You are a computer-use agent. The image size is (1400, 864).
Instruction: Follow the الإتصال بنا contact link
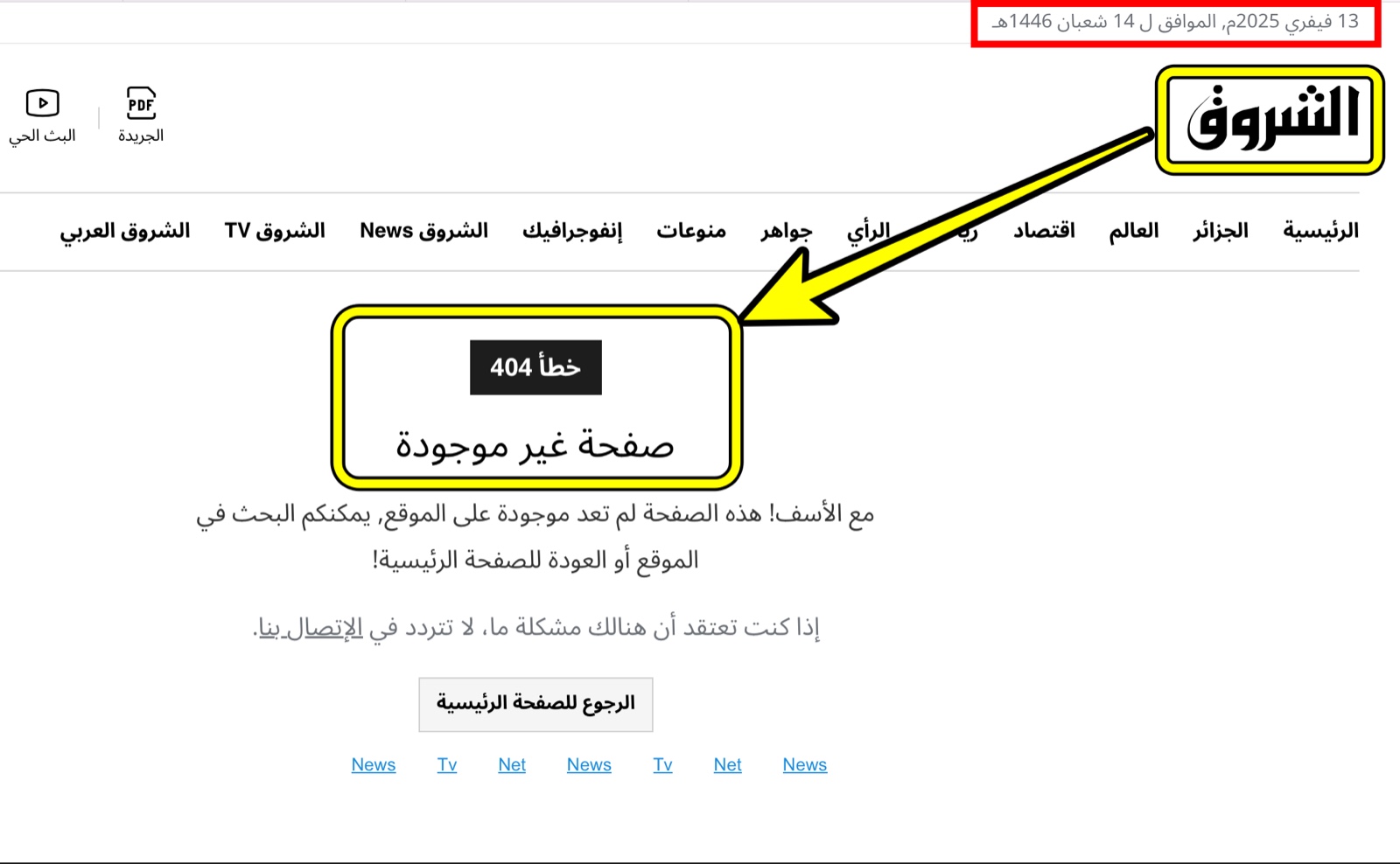(310, 628)
